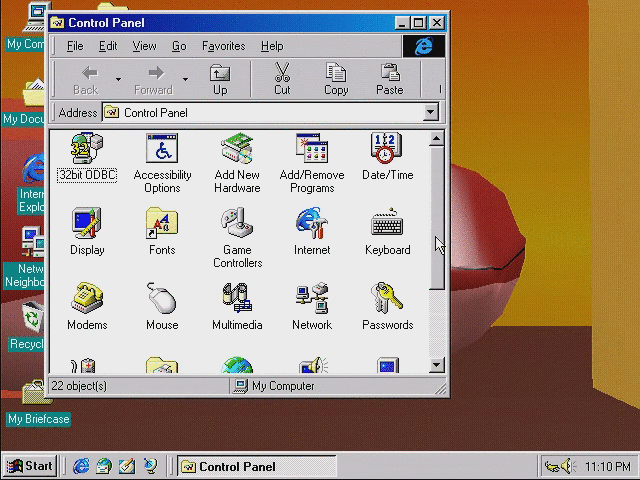
Task: Minimize the Control Panel window
Action: coord(402,23)
